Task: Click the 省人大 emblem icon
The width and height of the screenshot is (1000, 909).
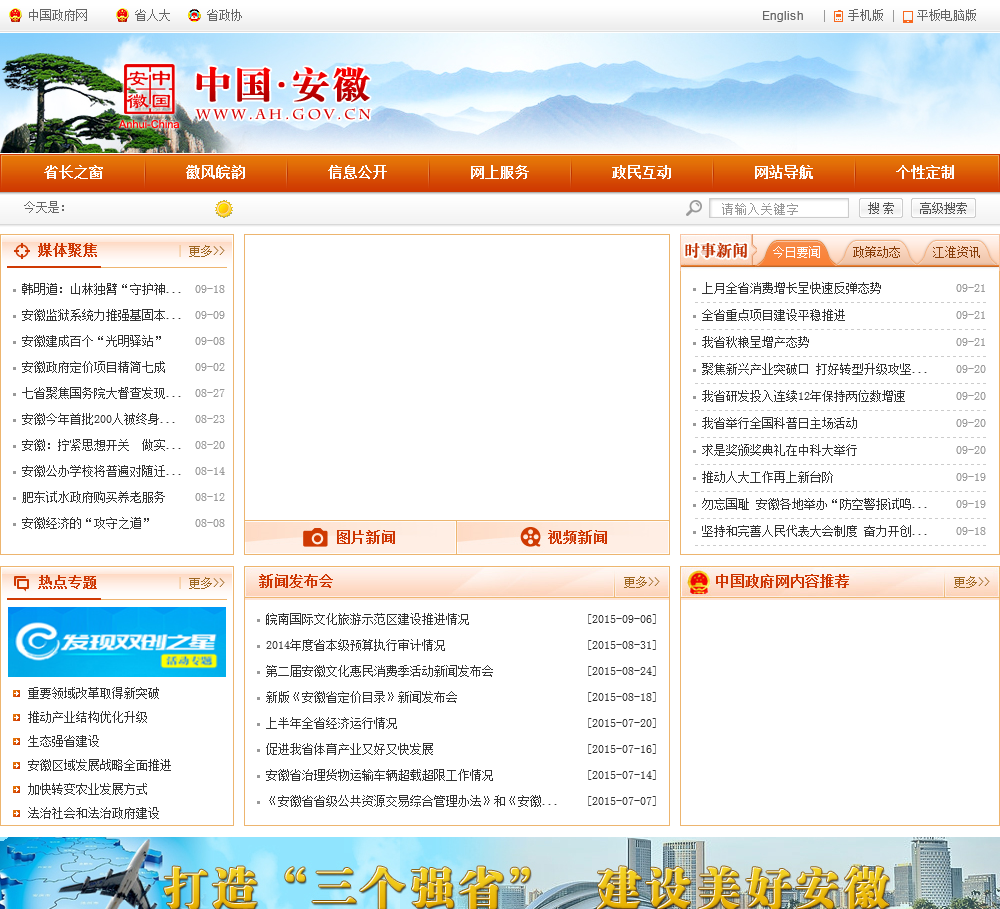Action: click(x=122, y=16)
